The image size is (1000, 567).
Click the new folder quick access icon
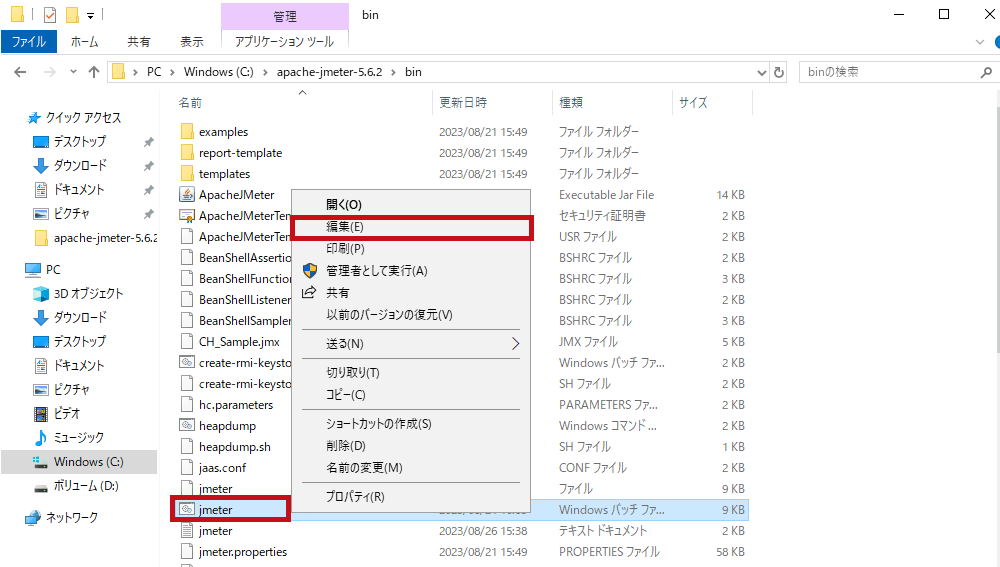click(73, 14)
